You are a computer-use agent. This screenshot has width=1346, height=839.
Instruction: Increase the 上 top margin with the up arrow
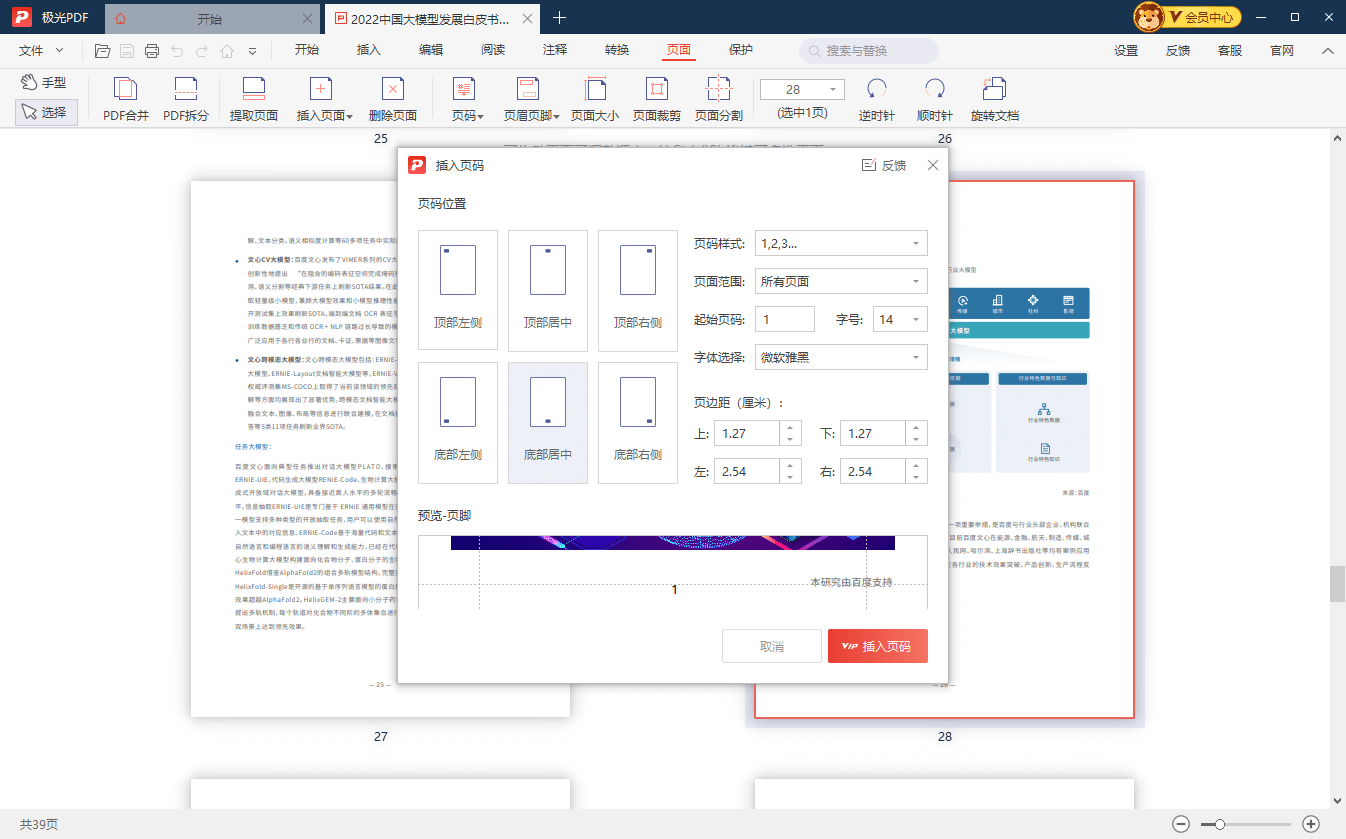point(790,427)
